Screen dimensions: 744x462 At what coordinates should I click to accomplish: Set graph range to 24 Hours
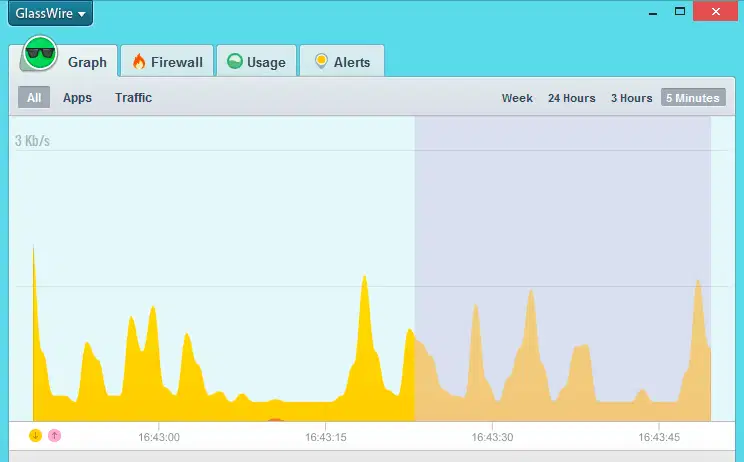[x=572, y=98]
